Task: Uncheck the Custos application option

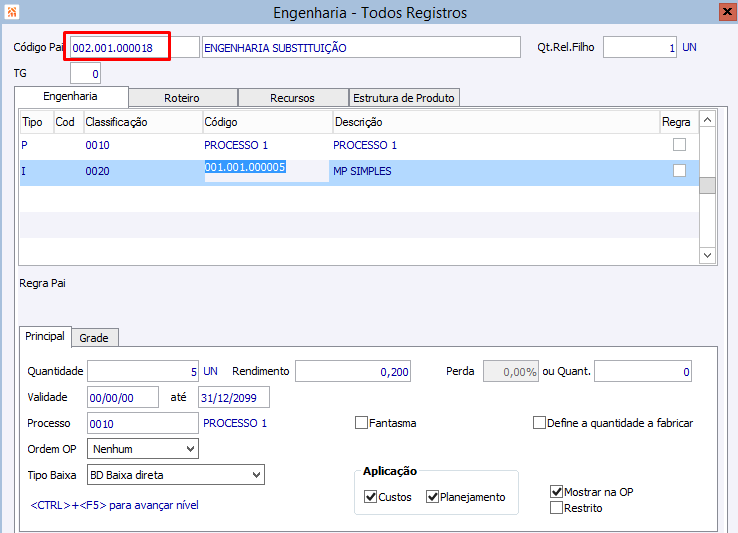Action: pos(371,497)
